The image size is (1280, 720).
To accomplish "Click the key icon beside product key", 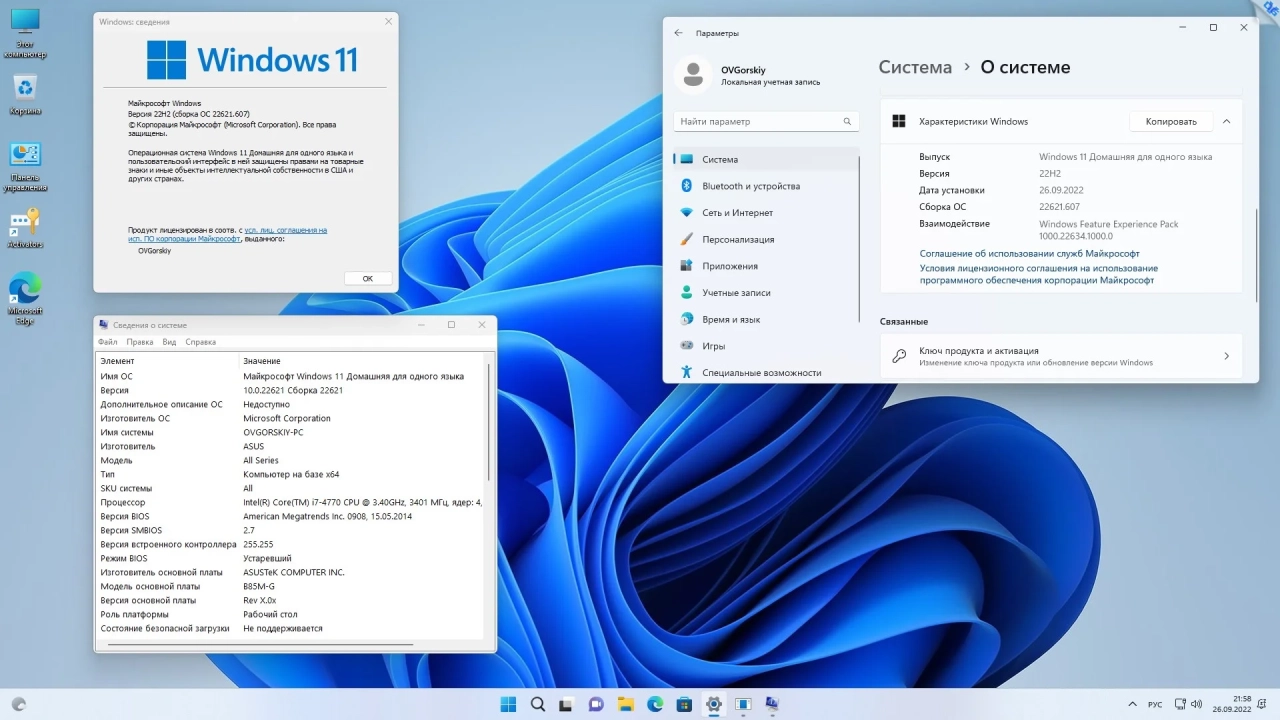I will (x=899, y=356).
